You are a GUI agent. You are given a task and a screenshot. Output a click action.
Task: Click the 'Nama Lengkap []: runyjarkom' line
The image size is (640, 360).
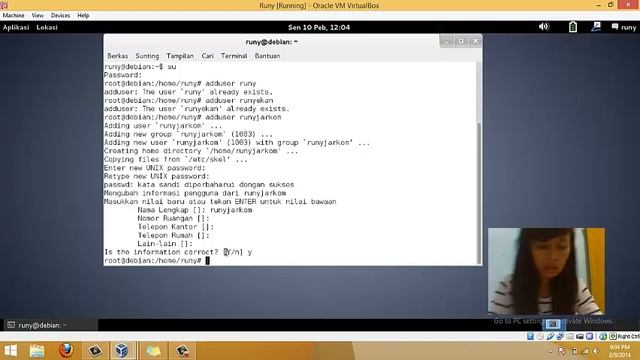click(195, 210)
